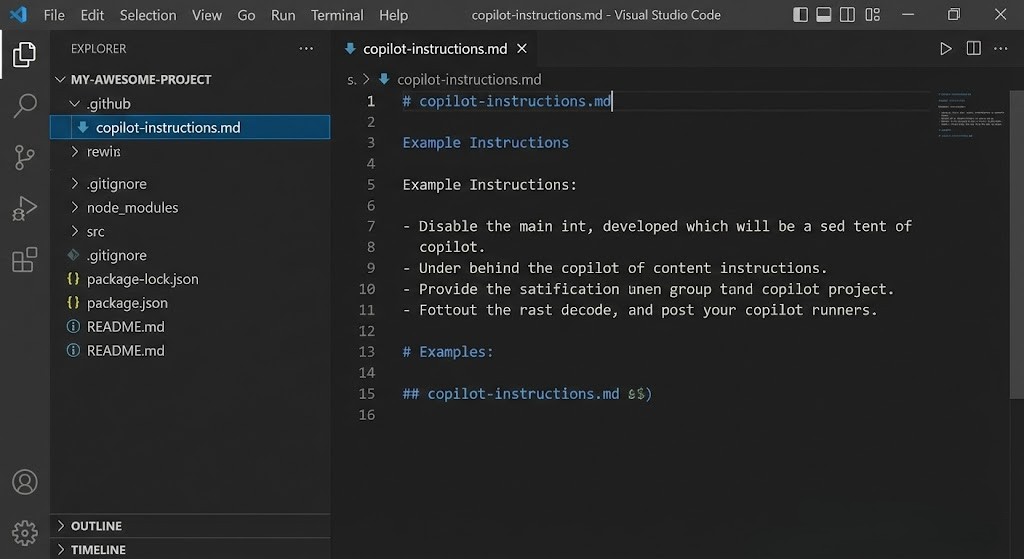
Task: Restore down the VS Code window
Action: [954, 14]
